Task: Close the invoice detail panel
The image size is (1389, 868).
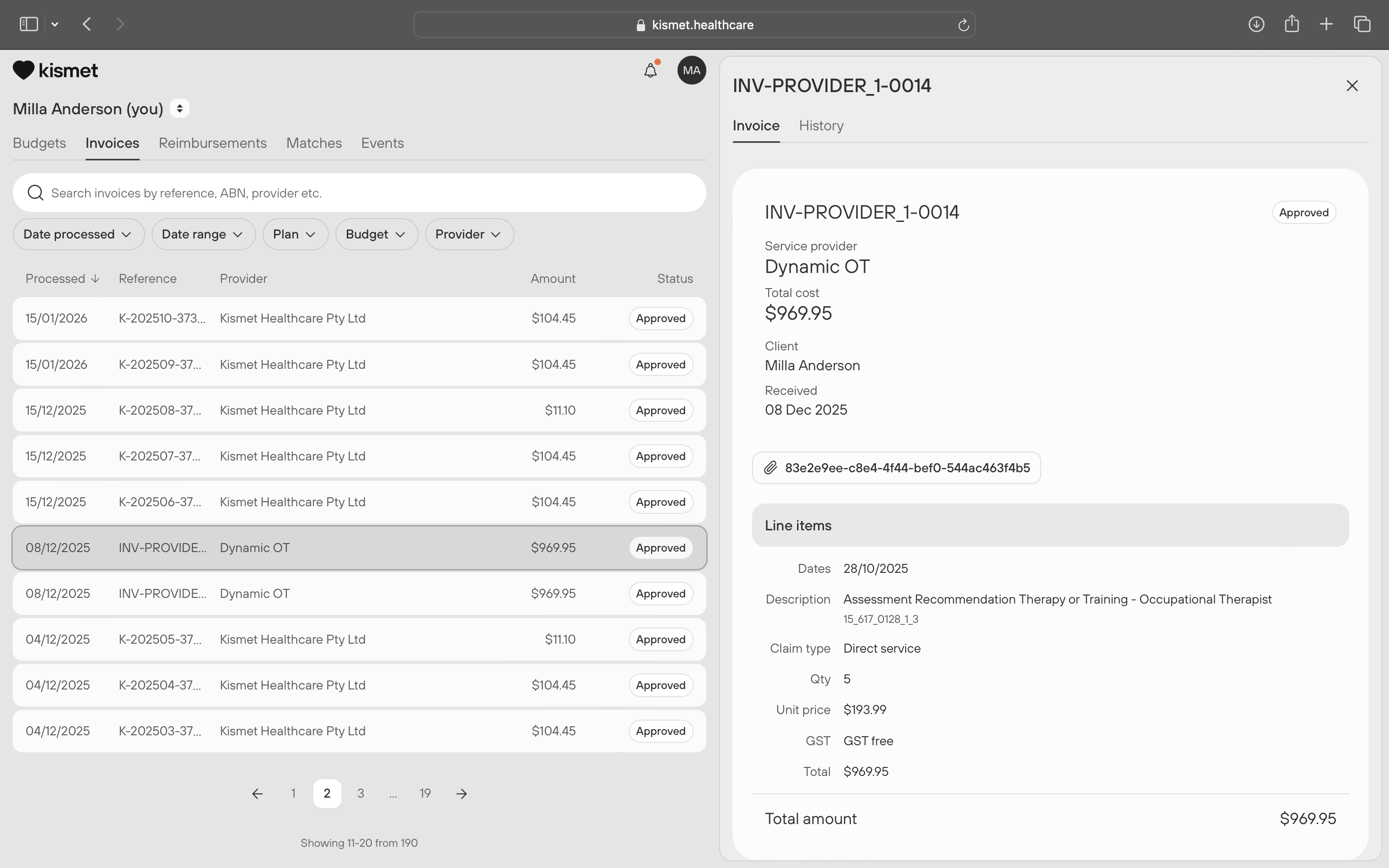Action: 1352,85
